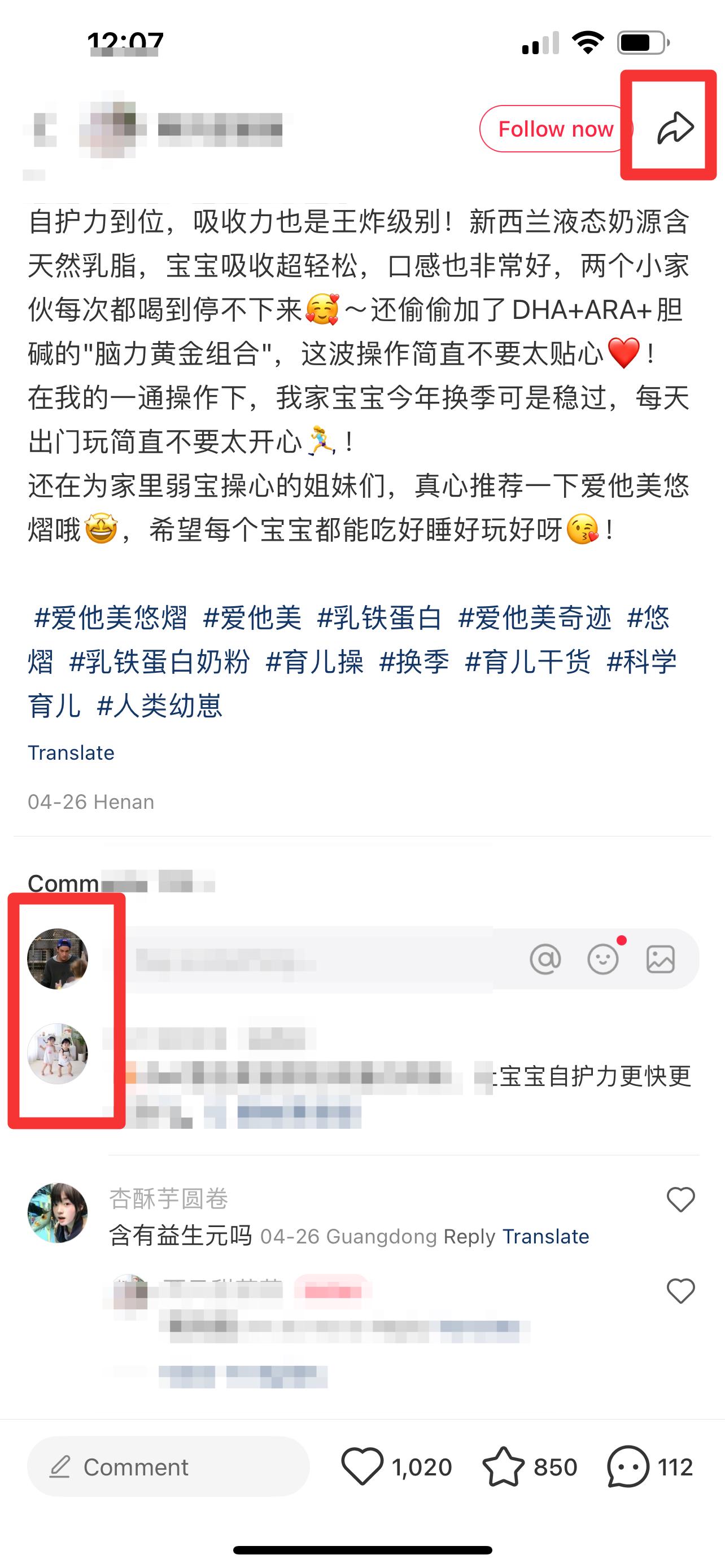Translate the 含有益生元吗 comment
Image resolution: width=725 pixels, height=1568 pixels.
[x=546, y=1236]
